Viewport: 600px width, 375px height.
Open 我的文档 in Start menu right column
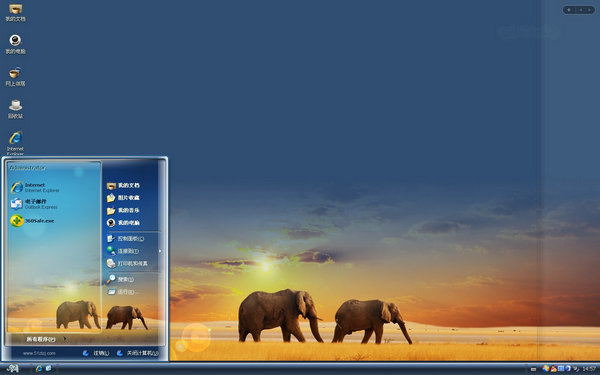click(x=123, y=186)
